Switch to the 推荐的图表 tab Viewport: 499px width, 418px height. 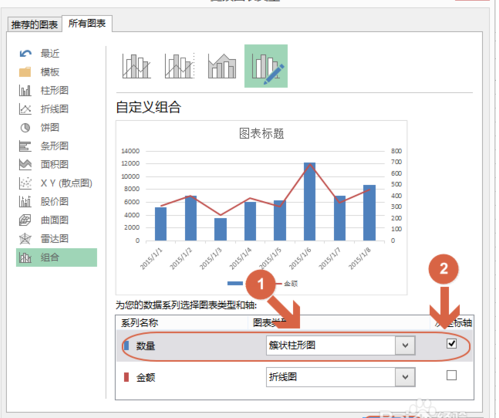click(34, 24)
